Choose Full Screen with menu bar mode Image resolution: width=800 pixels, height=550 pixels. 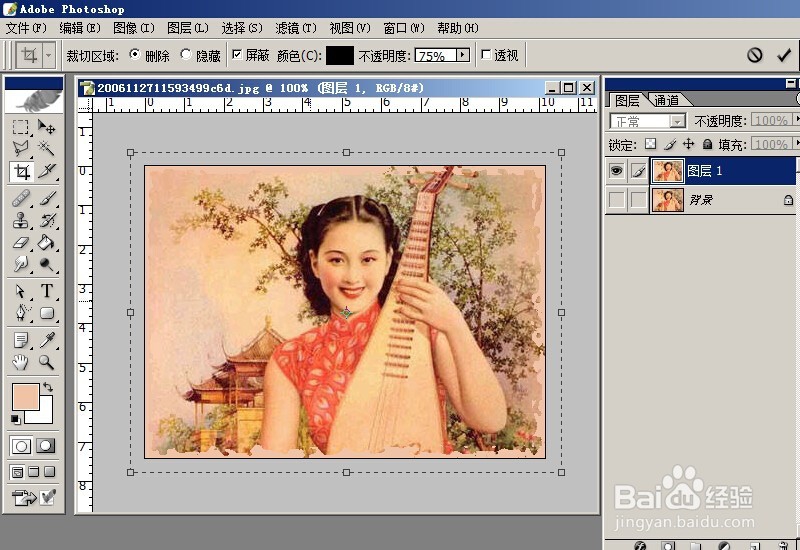tap(34, 472)
